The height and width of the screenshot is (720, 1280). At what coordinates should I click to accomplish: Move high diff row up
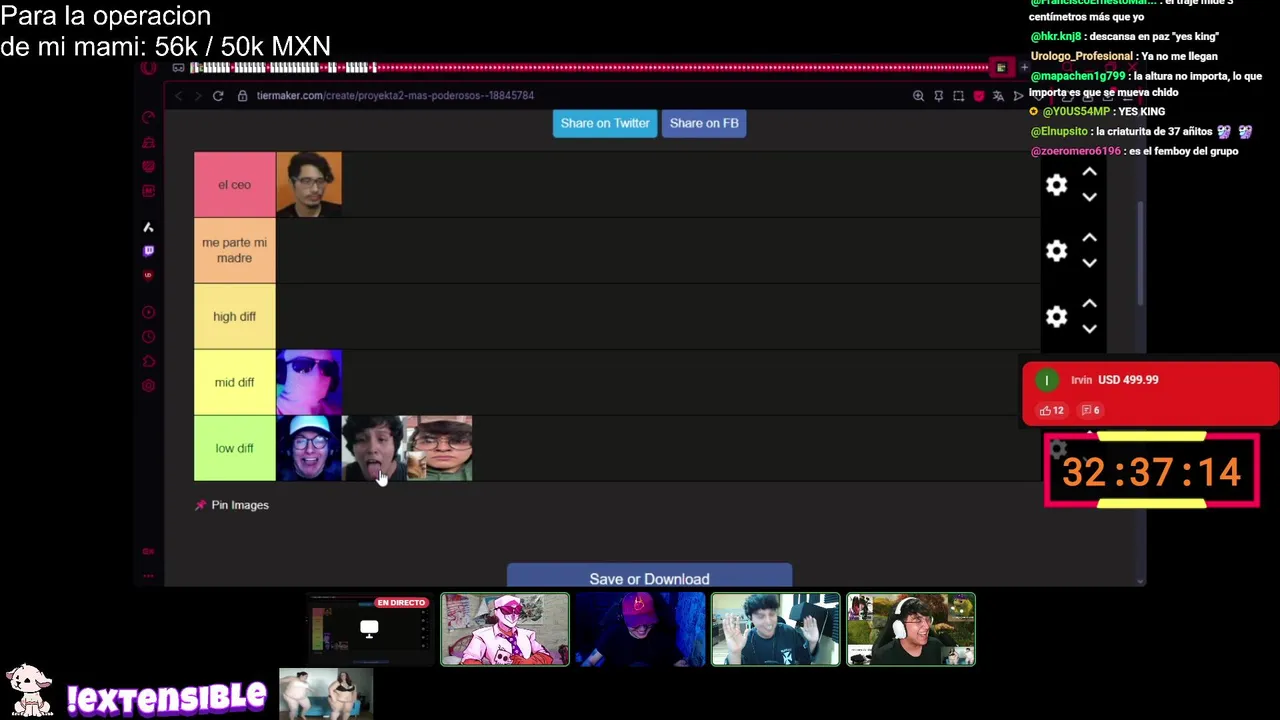pyautogui.click(x=1089, y=304)
